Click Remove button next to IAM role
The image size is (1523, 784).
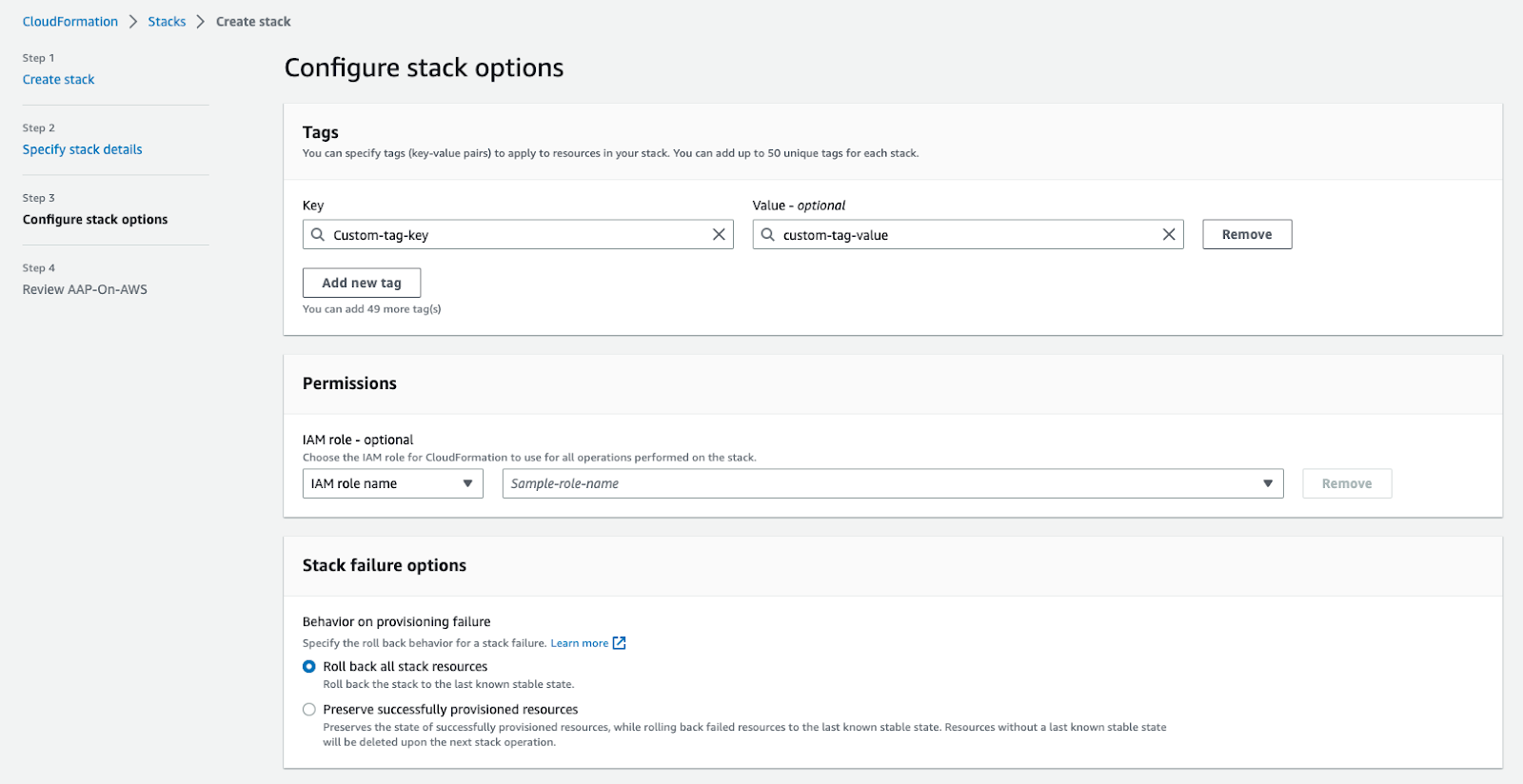pos(1347,483)
